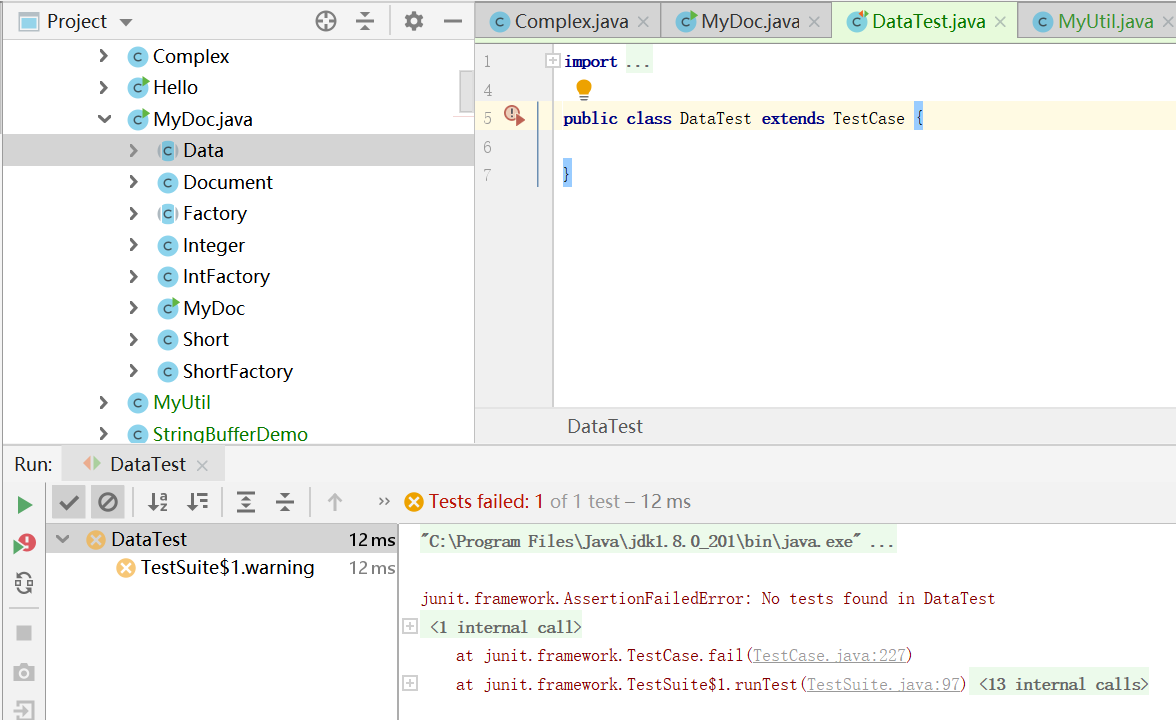Click the previous failed test arrow

point(334,502)
